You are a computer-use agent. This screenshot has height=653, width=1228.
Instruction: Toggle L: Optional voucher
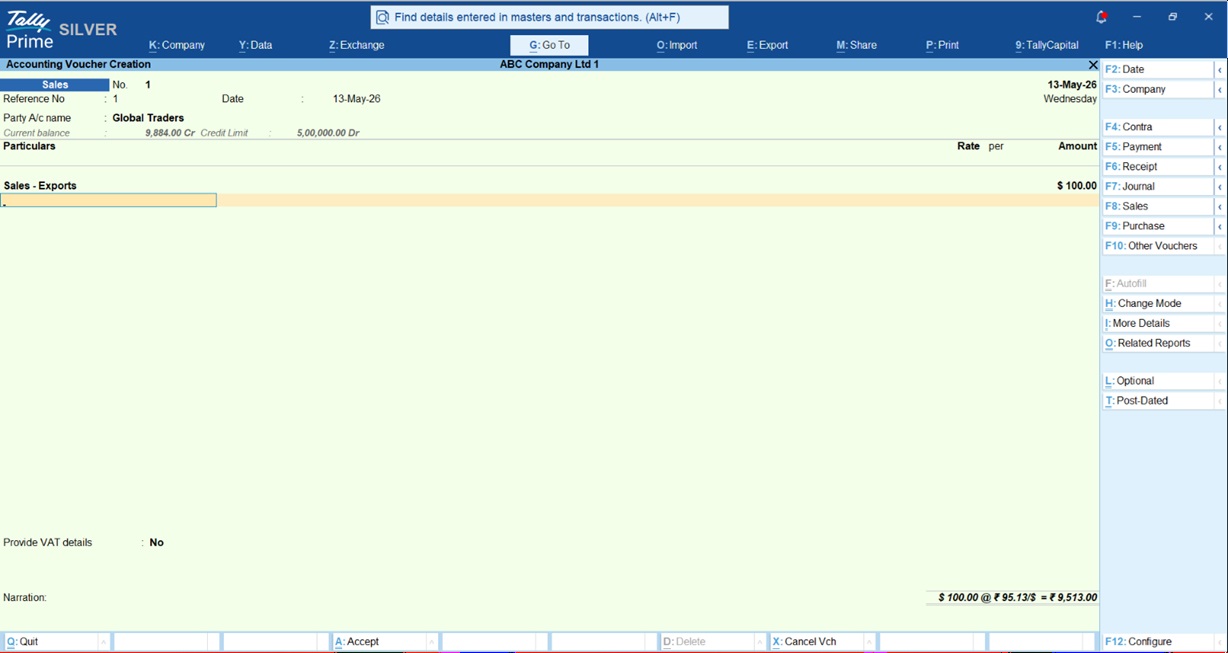1157,381
